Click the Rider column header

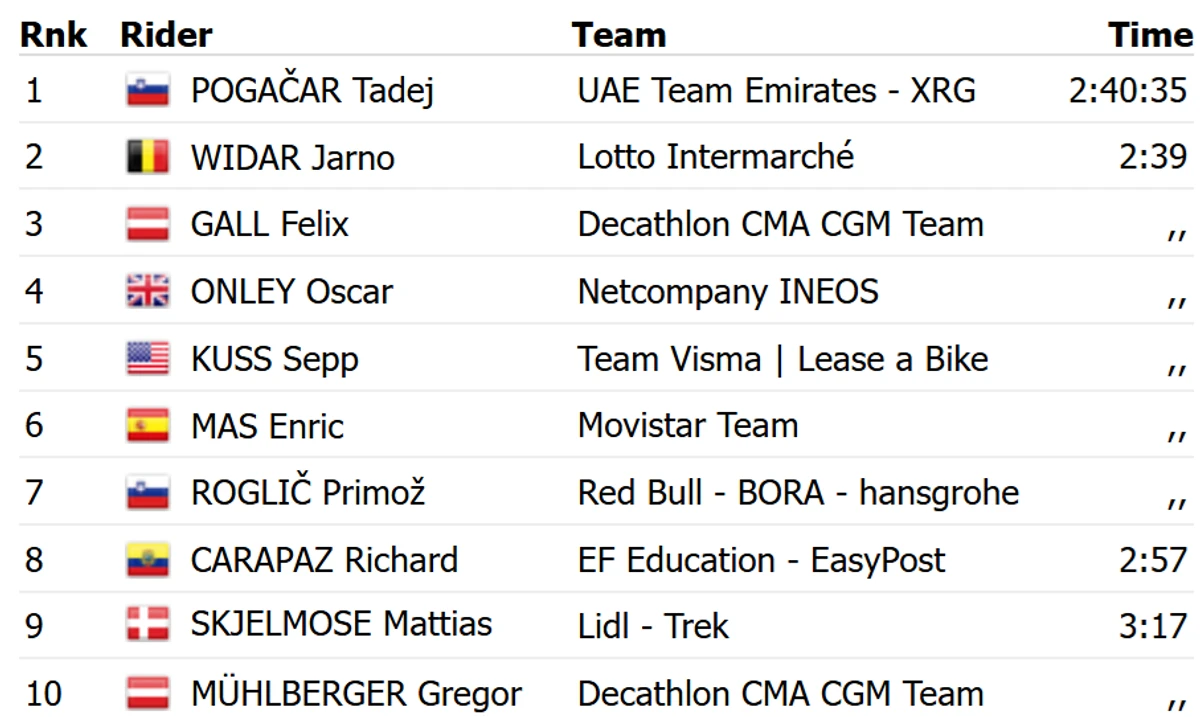click(x=166, y=35)
